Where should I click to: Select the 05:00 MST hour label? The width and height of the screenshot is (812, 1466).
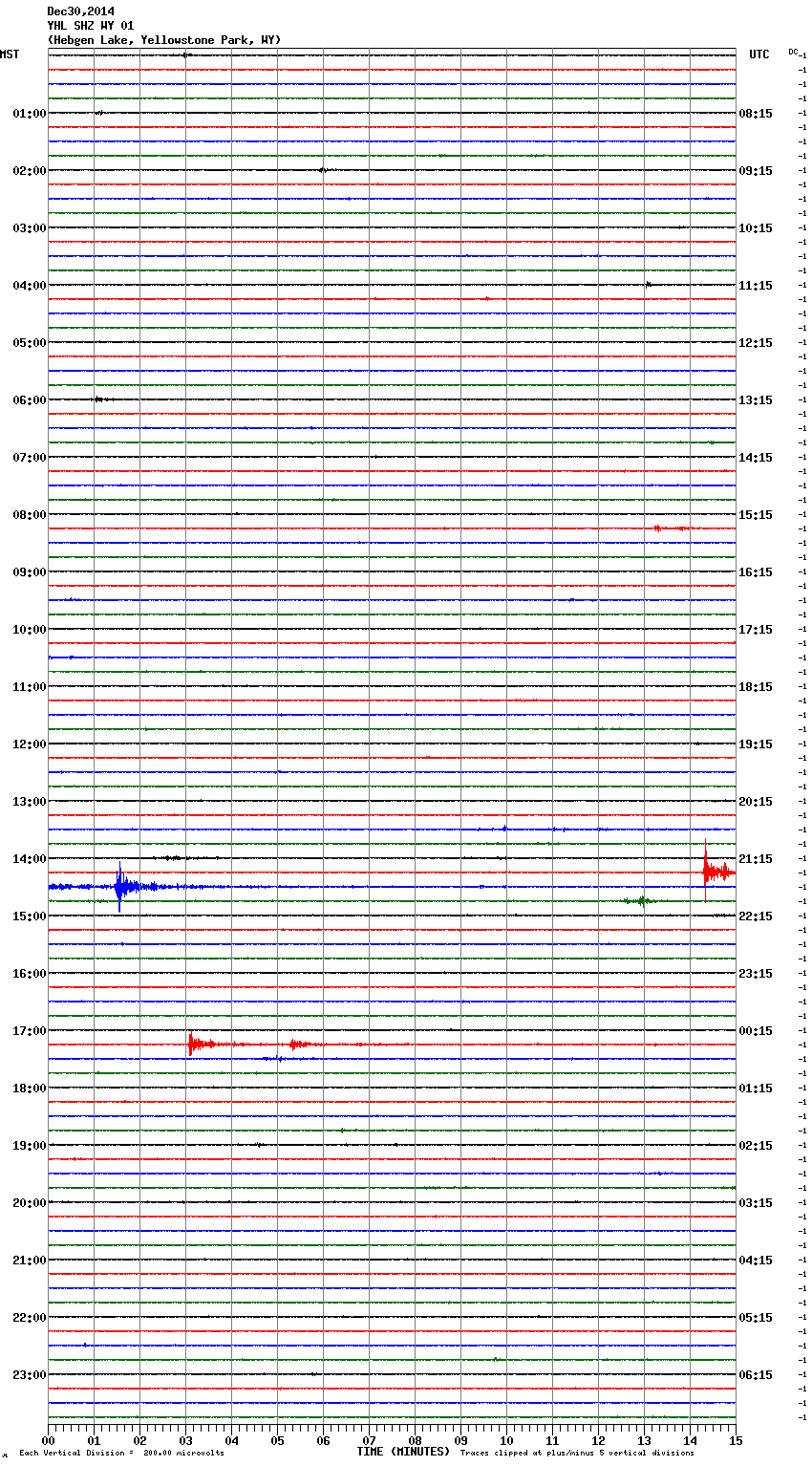click(30, 343)
